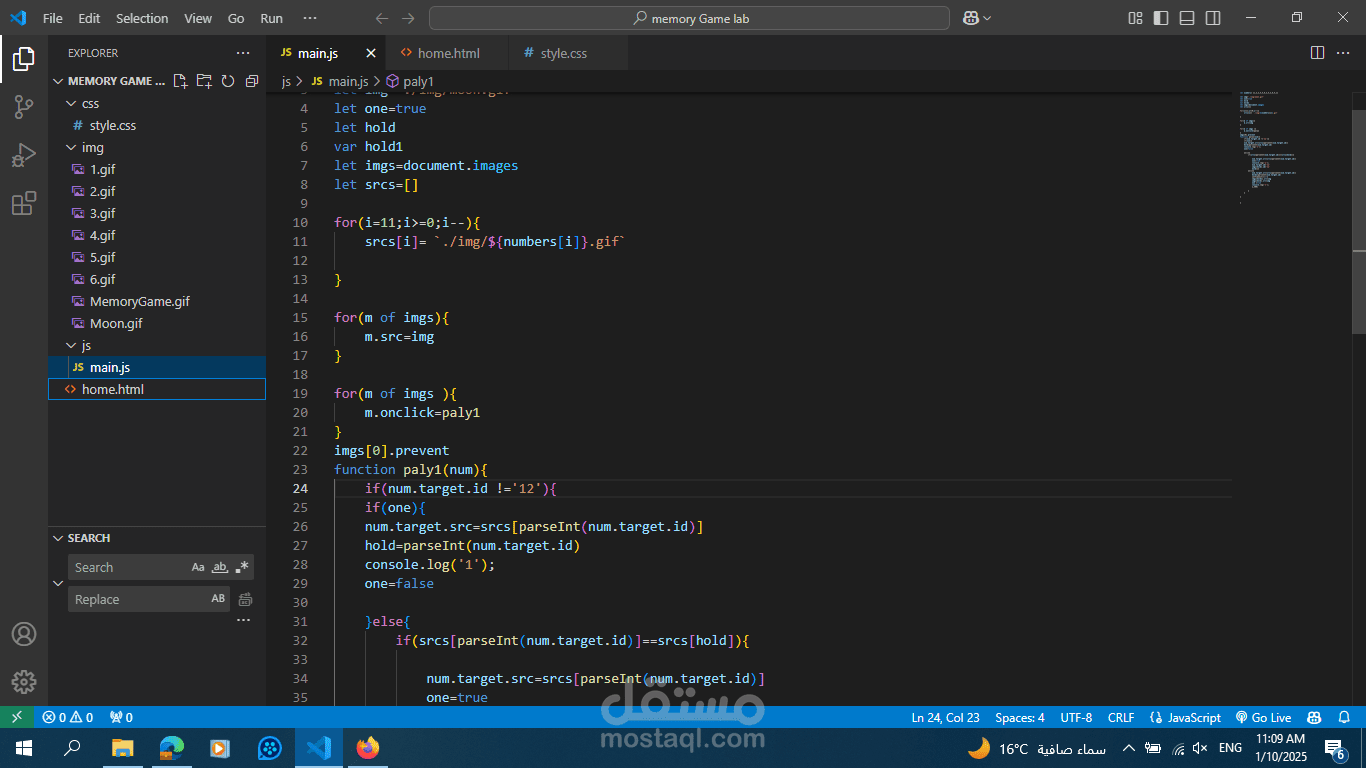
Task: Collapse all folders in Explorer
Action: click(252, 81)
